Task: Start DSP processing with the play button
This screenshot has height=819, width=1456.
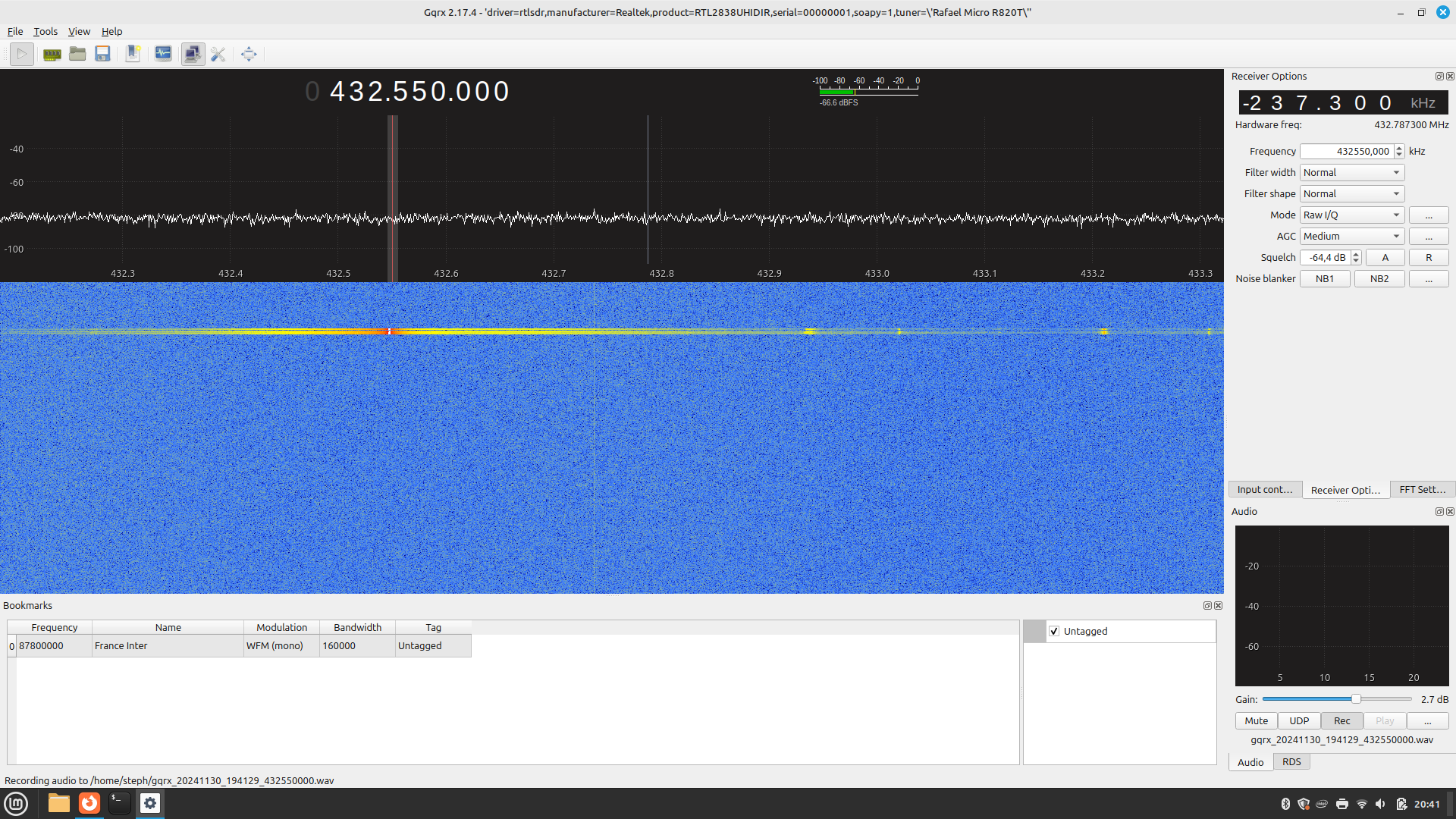Action: tap(21, 54)
